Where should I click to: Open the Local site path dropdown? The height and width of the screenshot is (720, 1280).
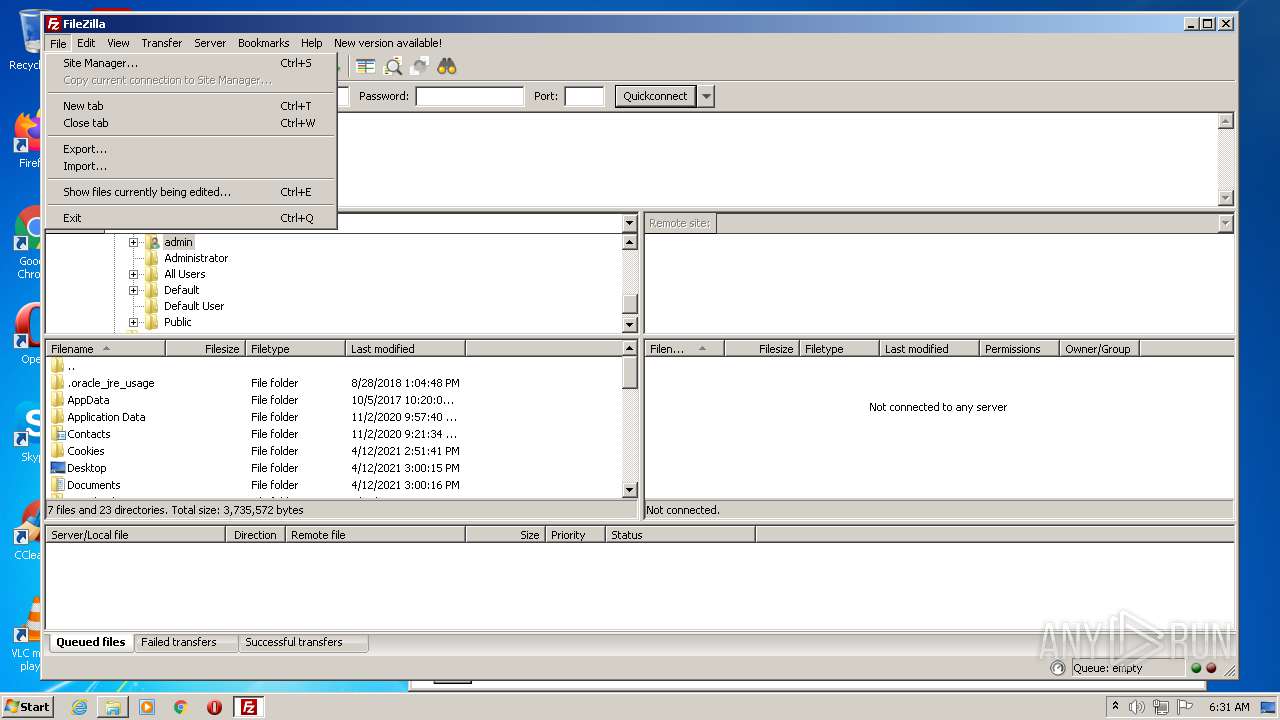coord(629,223)
